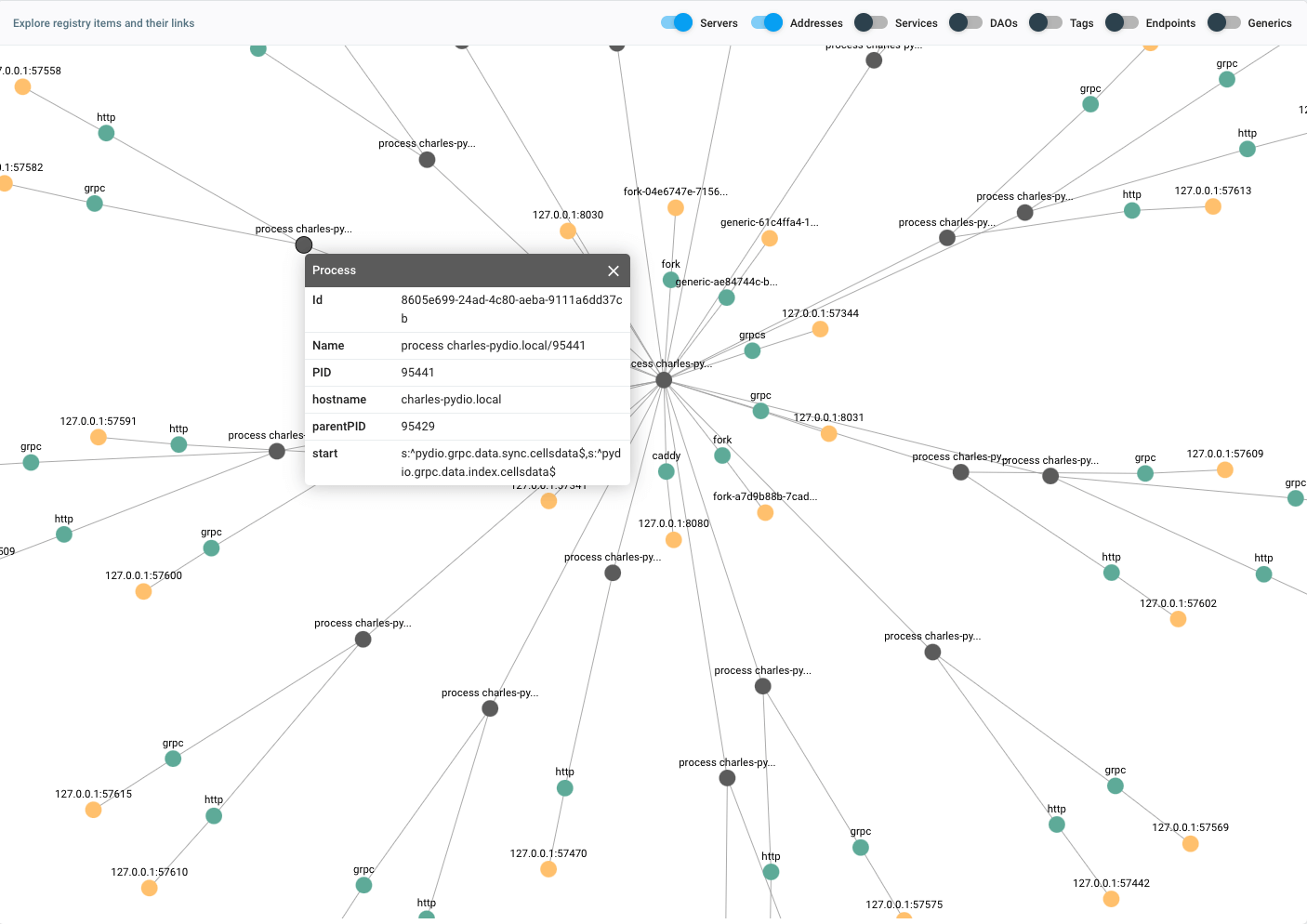Screen dimensions: 1307x924
Task: Click the Id value in the Process popup
Action: pyautogui.click(x=511, y=309)
